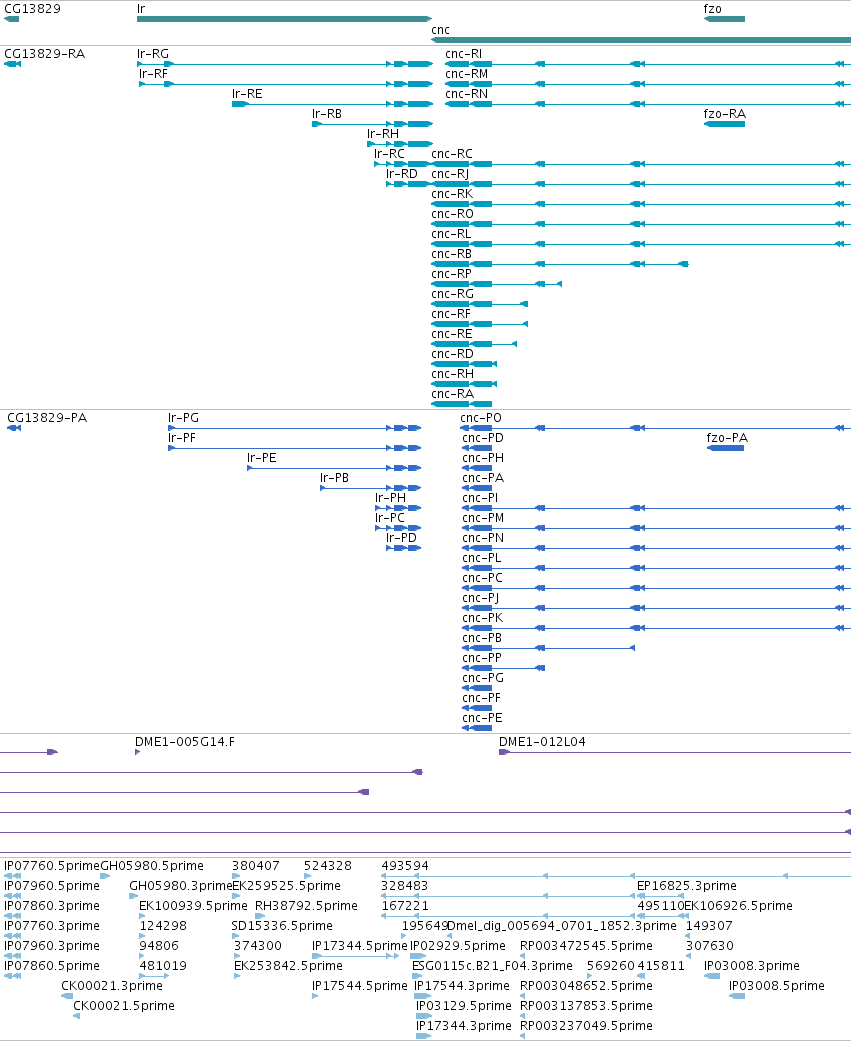851x1041 pixels.
Task: Select transcript lr-RB label
Action: (x=327, y=114)
